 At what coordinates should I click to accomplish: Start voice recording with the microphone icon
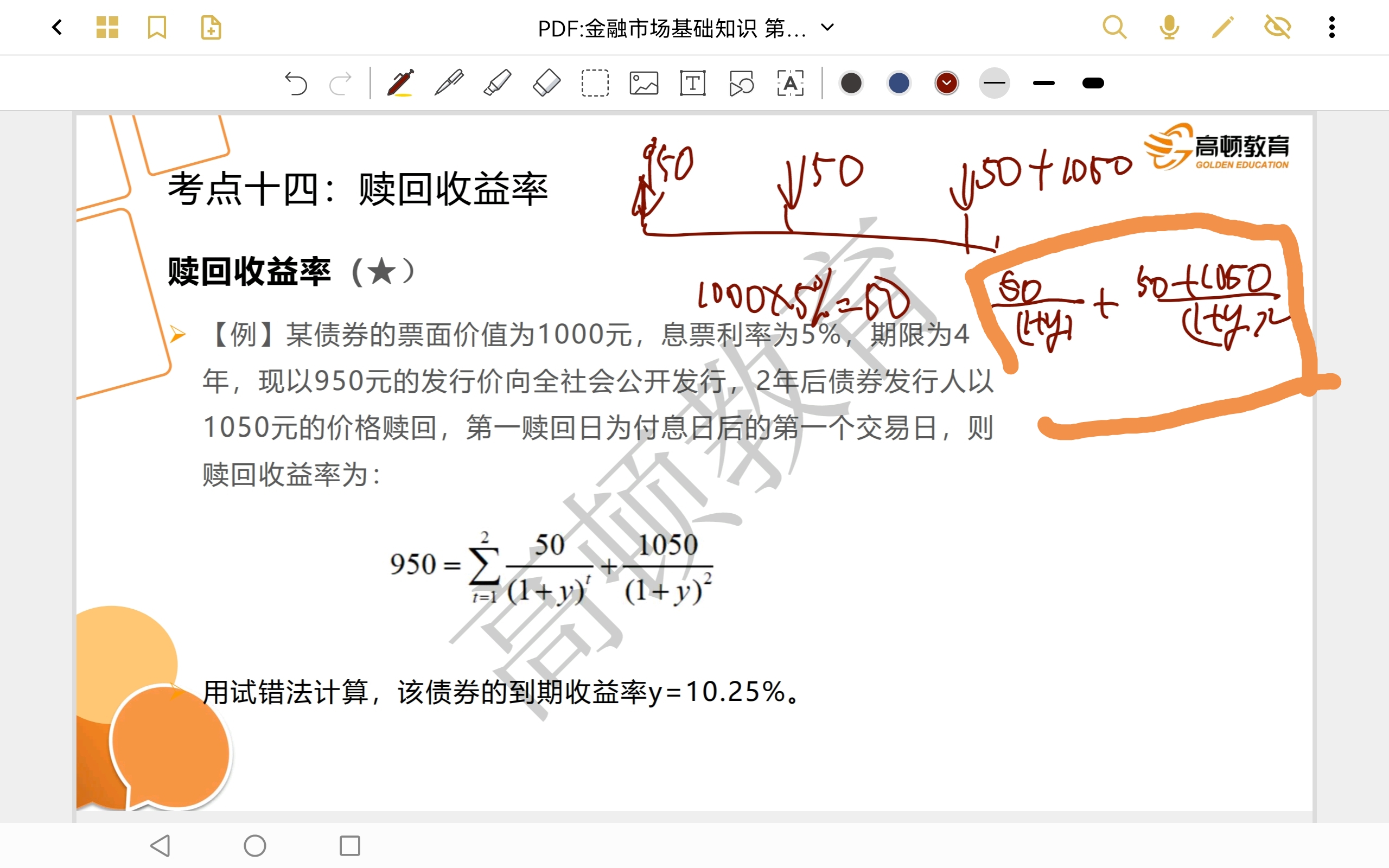(1169, 27)
